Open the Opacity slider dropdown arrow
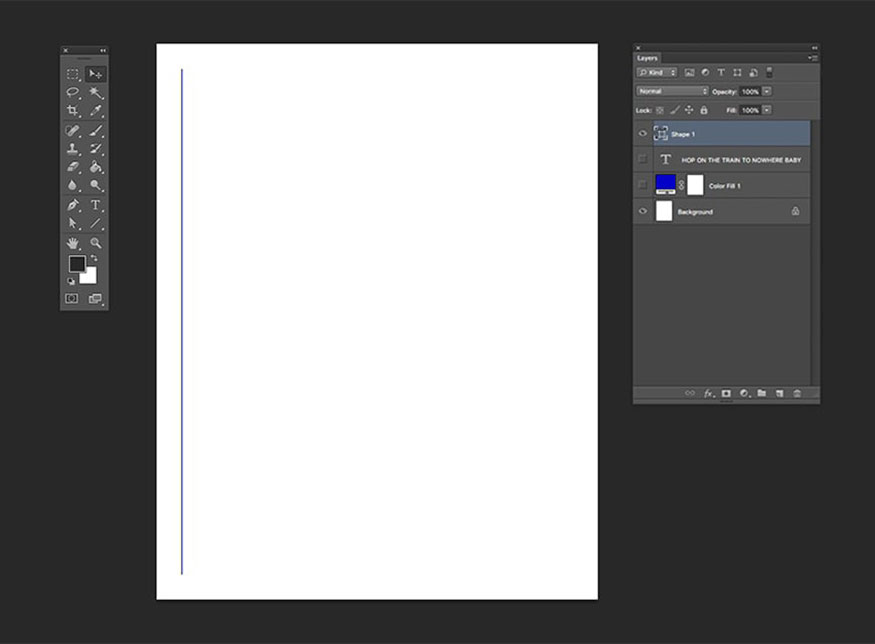Image resolution: width=875 pixels, height=644 pixels. [x=767, y=91]
